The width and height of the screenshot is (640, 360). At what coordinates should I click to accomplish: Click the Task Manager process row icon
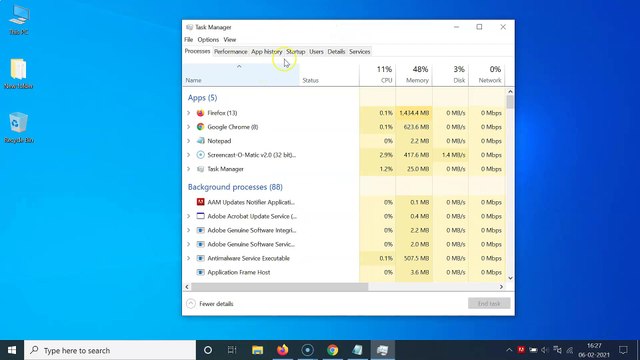pyautogui.click(x=200, y=169)
